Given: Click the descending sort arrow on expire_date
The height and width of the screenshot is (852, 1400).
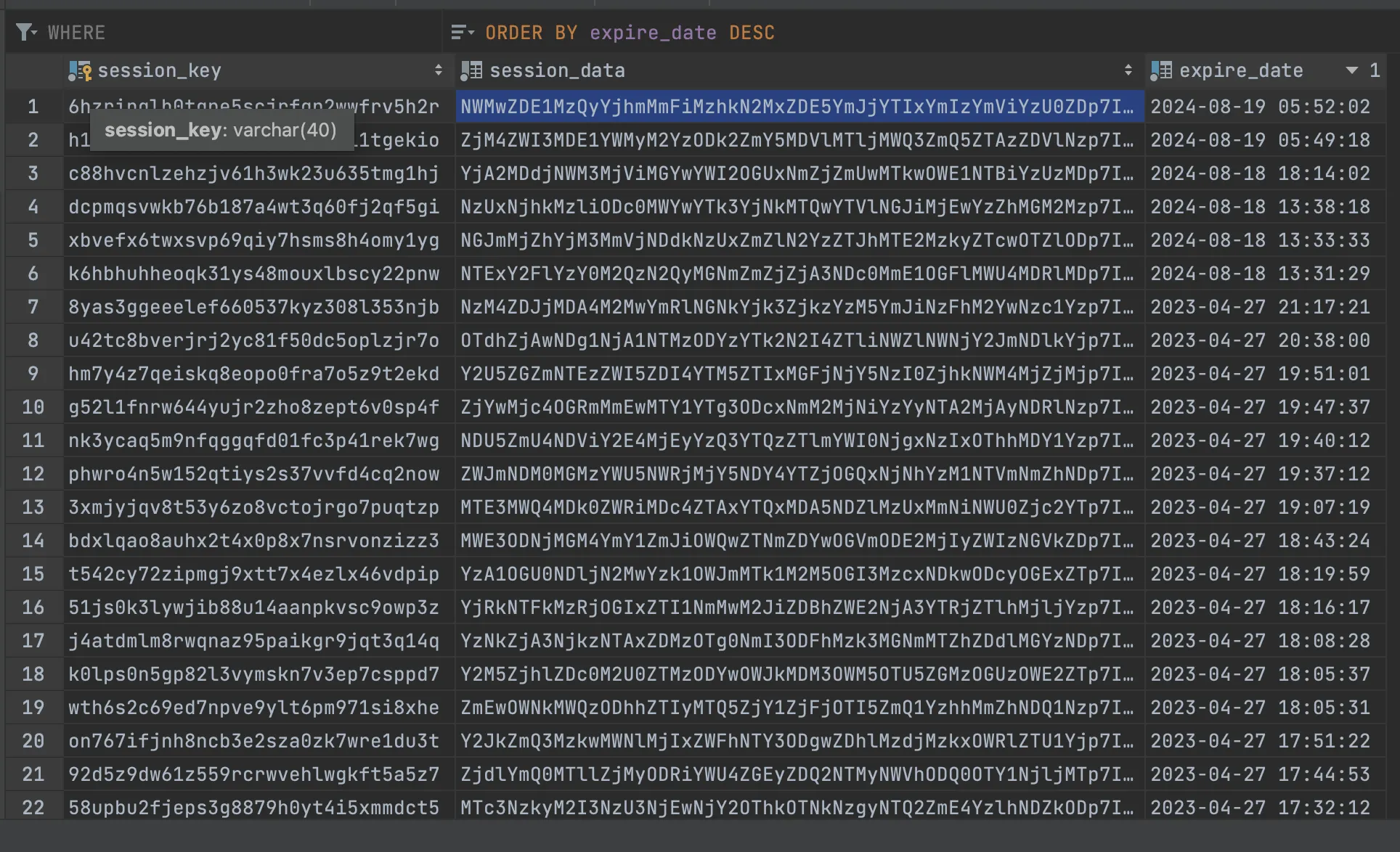Looking at the screenshot, I should point(1351,70).
